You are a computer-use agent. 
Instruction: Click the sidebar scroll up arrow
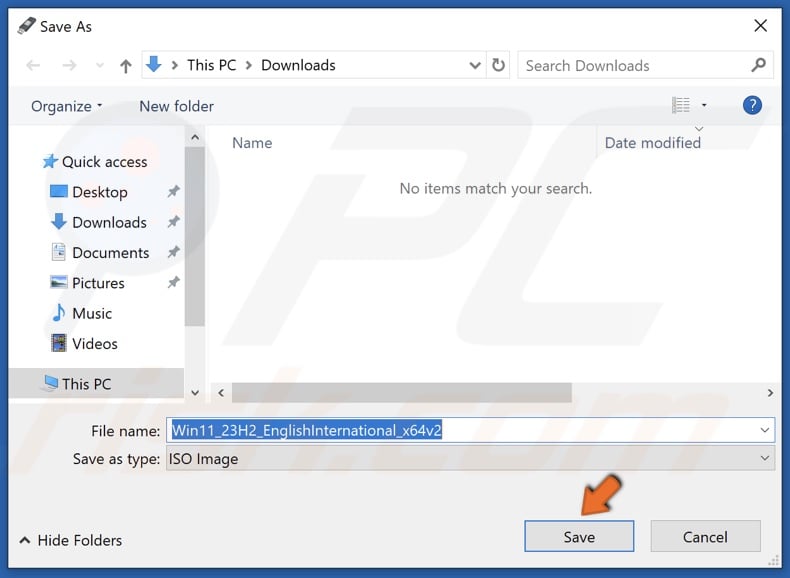point(195,137)
